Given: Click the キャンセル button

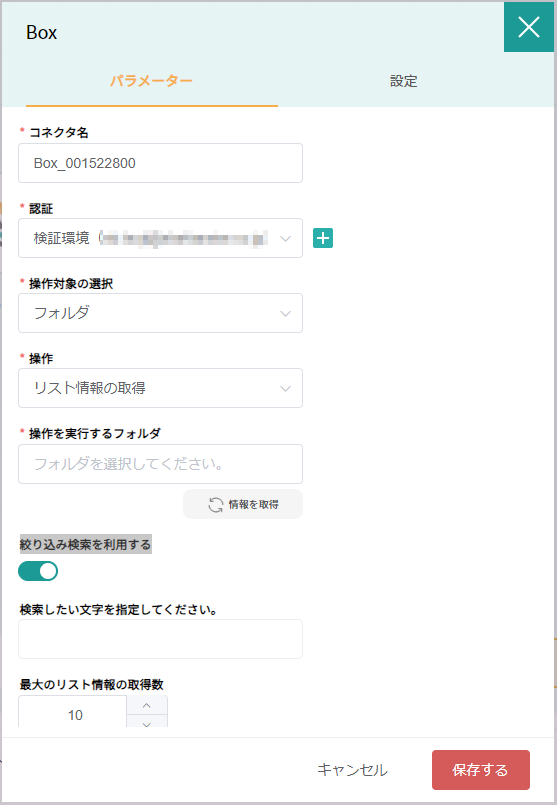Looking at the screenshot, I should [x=352, y=770].
